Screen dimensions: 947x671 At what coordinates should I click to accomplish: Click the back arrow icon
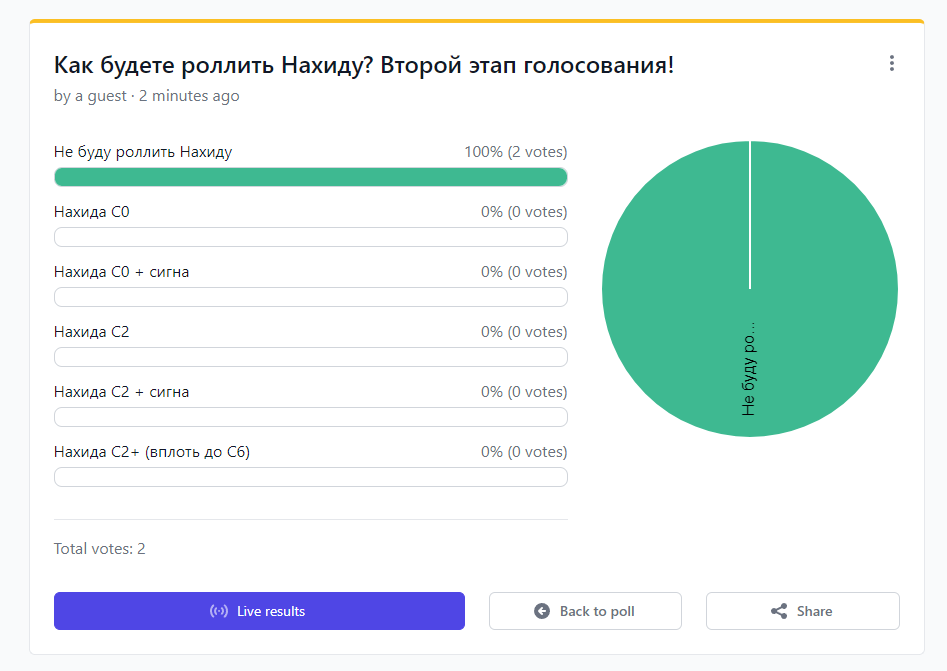(x=542, y=611)
